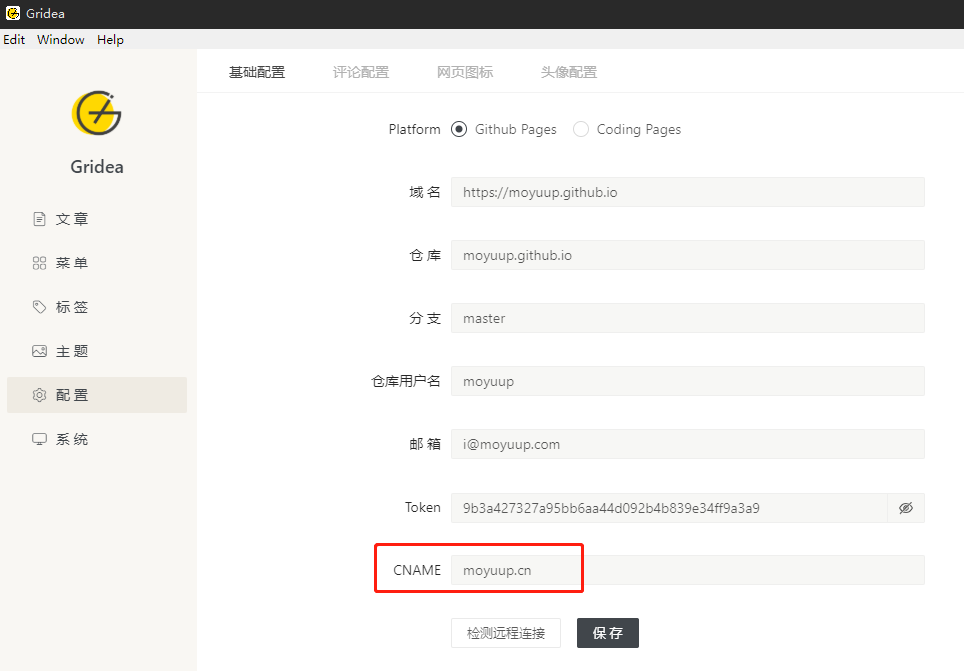This screenshot has height=671, width=964.
Task: Click the Gridea name under the sidebar logo
Action: [97, 167]
